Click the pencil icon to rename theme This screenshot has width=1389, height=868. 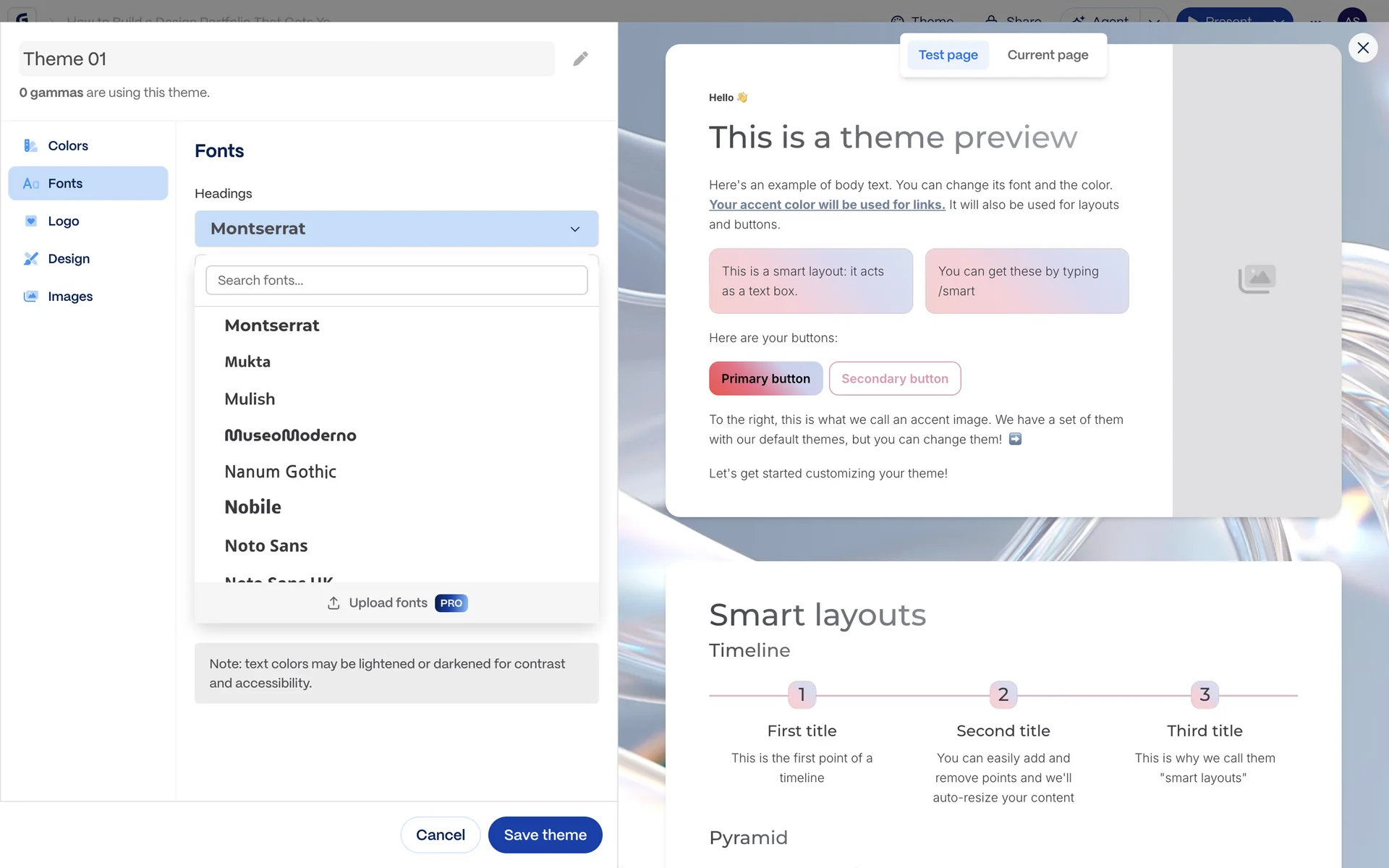click(580, 59)
